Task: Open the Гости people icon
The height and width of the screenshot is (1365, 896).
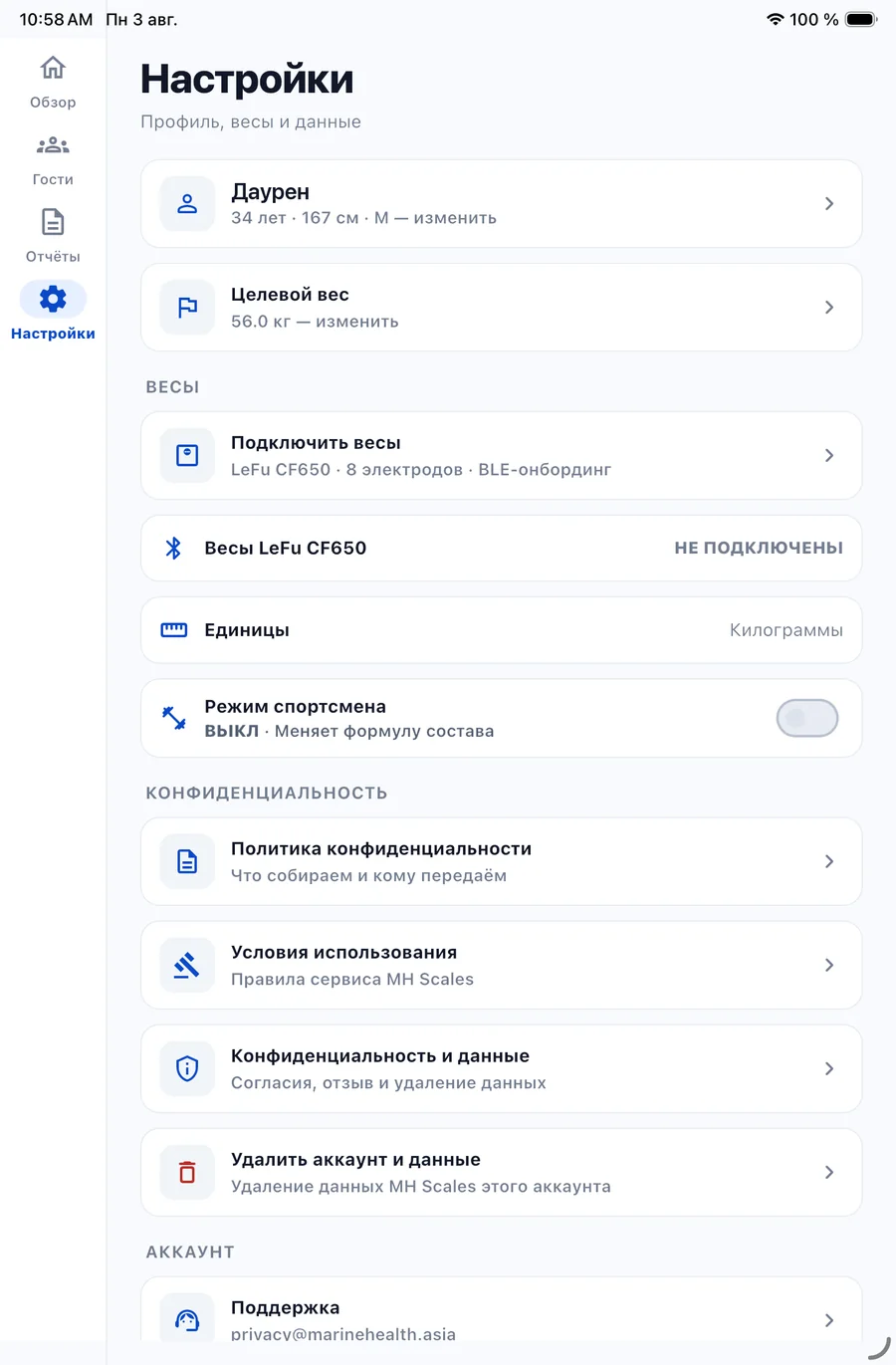Action: tap(53, 145)
